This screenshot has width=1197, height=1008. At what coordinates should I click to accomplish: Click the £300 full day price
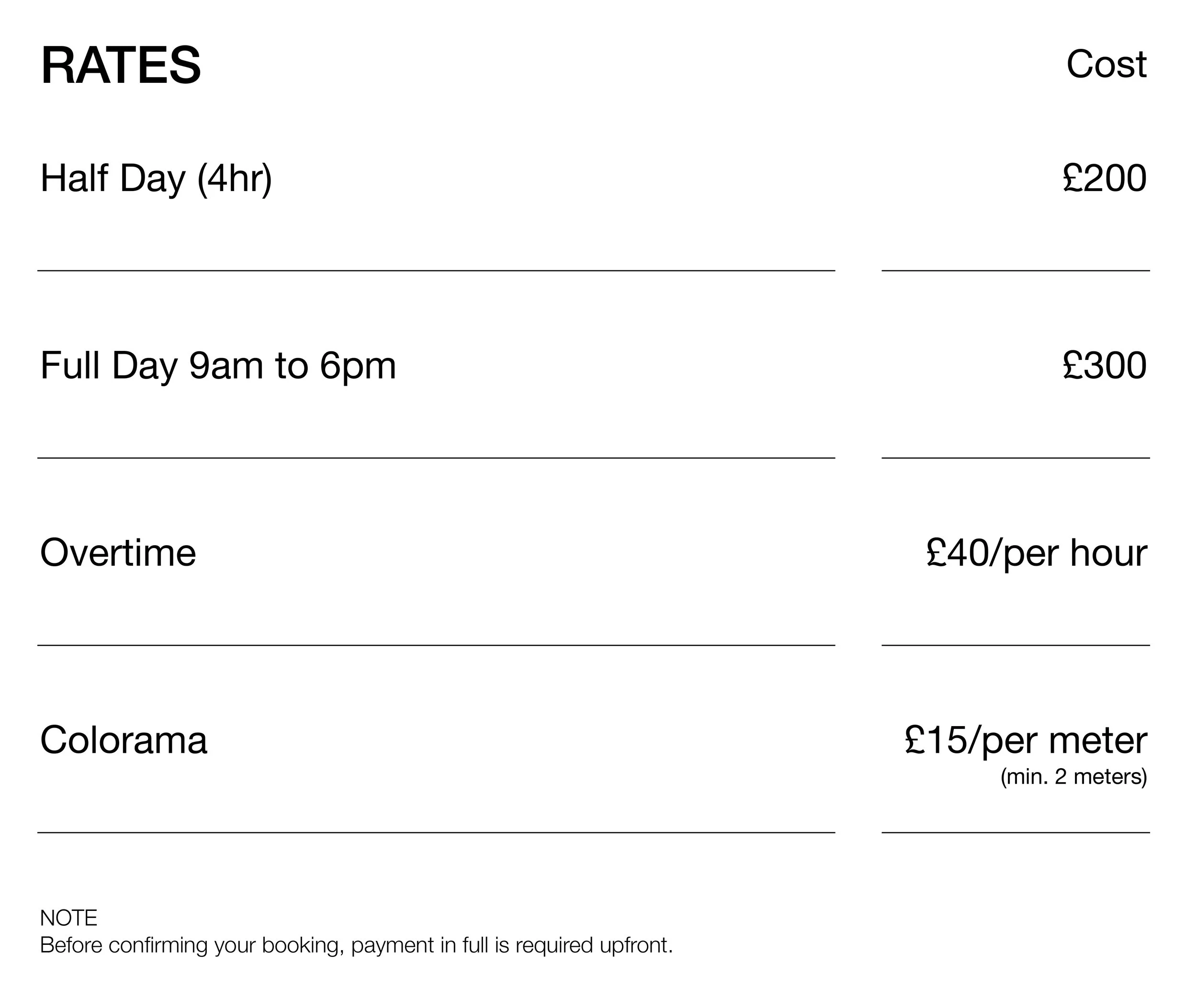(x=1105, y=366)
